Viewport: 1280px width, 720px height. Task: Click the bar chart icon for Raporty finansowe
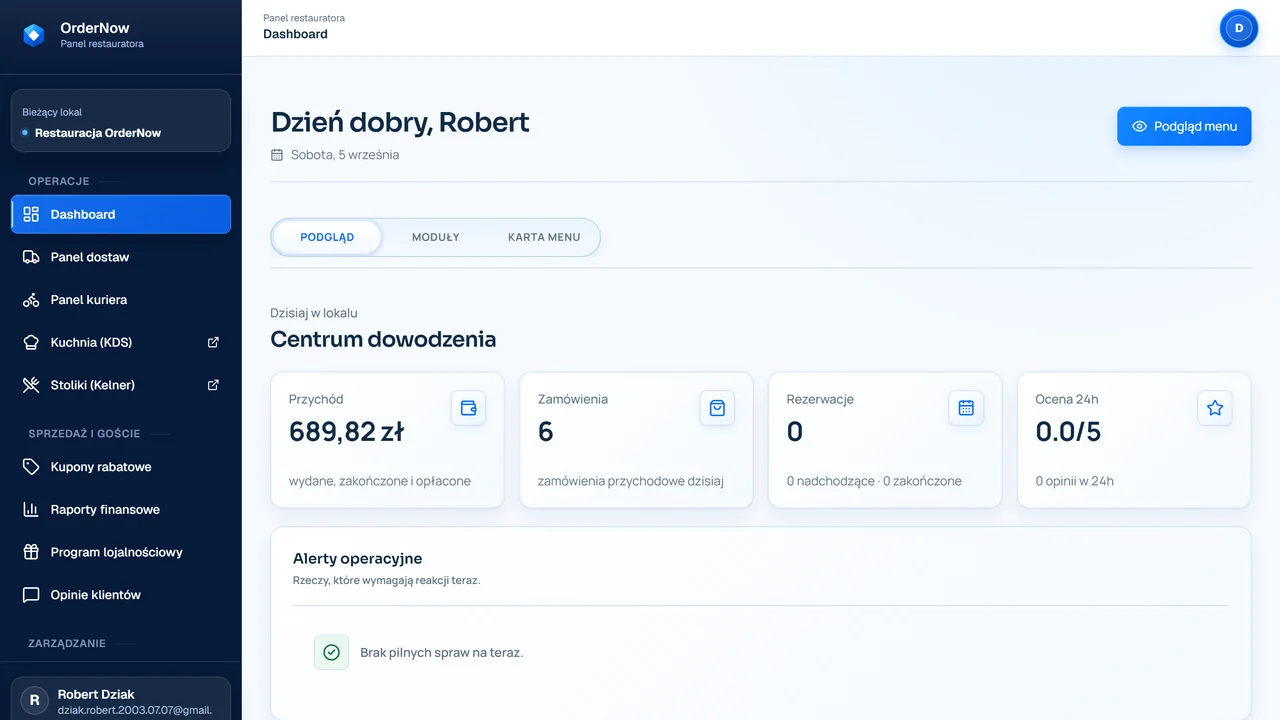click(31, 510)
